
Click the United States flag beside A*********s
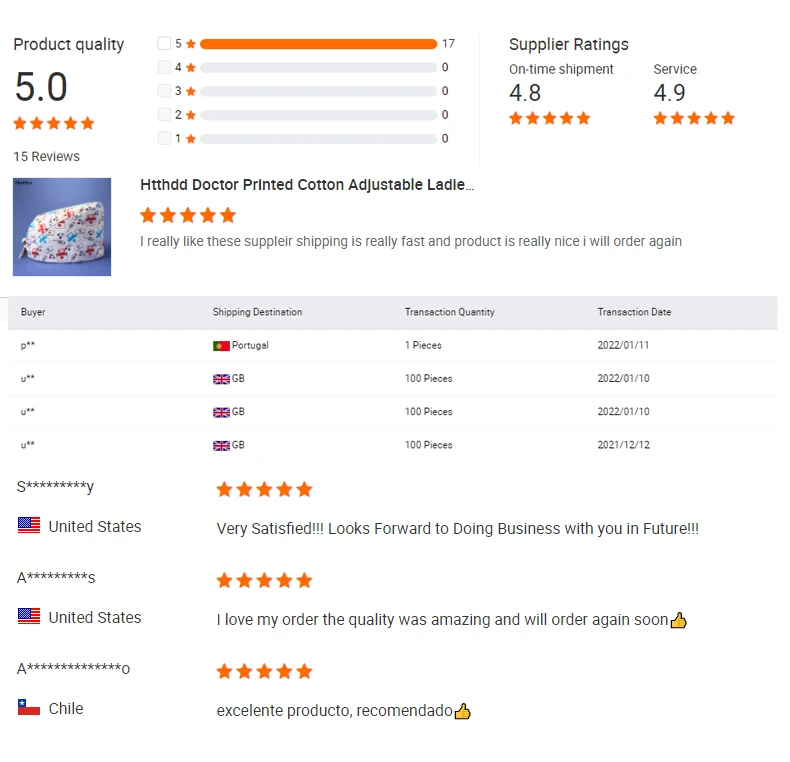(29, 617)
